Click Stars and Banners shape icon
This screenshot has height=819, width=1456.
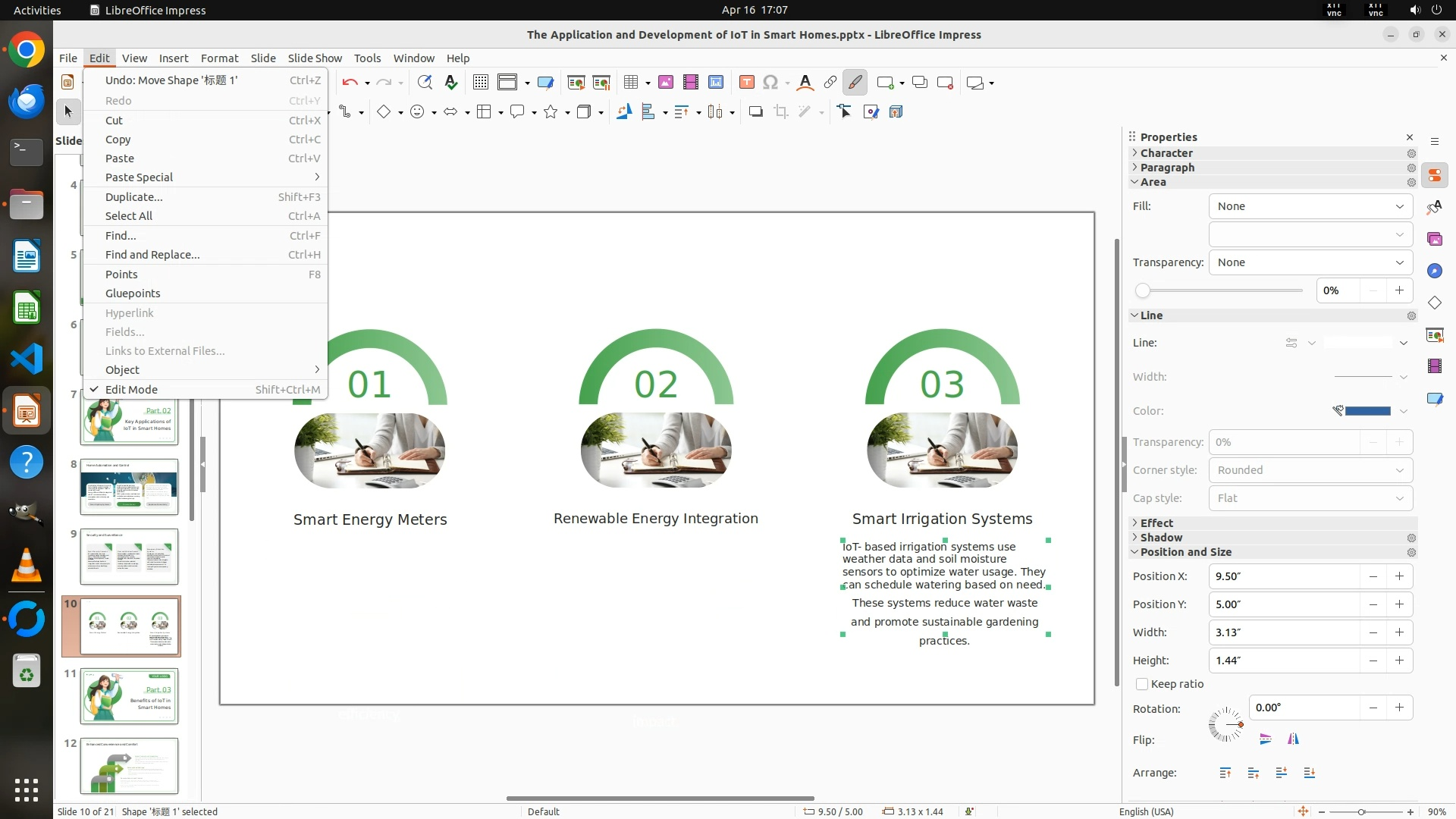pos(551,112)
